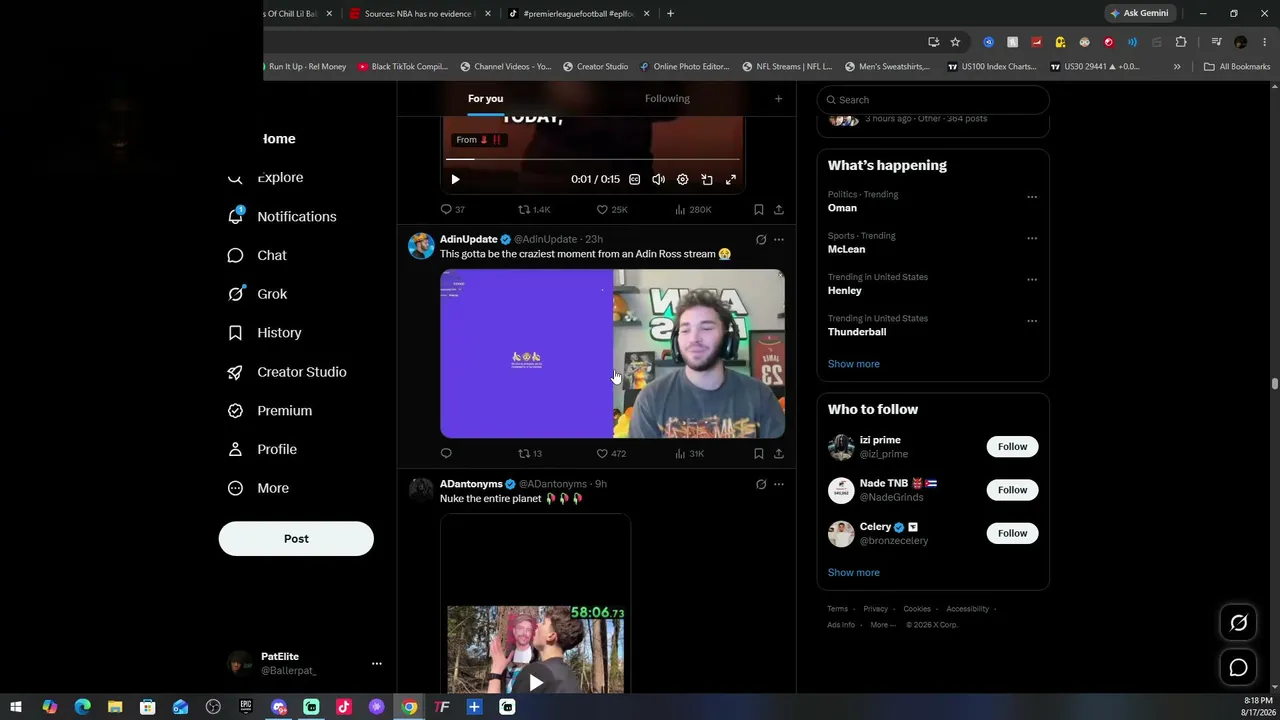
Task: Open floating Grok button at bottom right
Action: [1239, 623]
